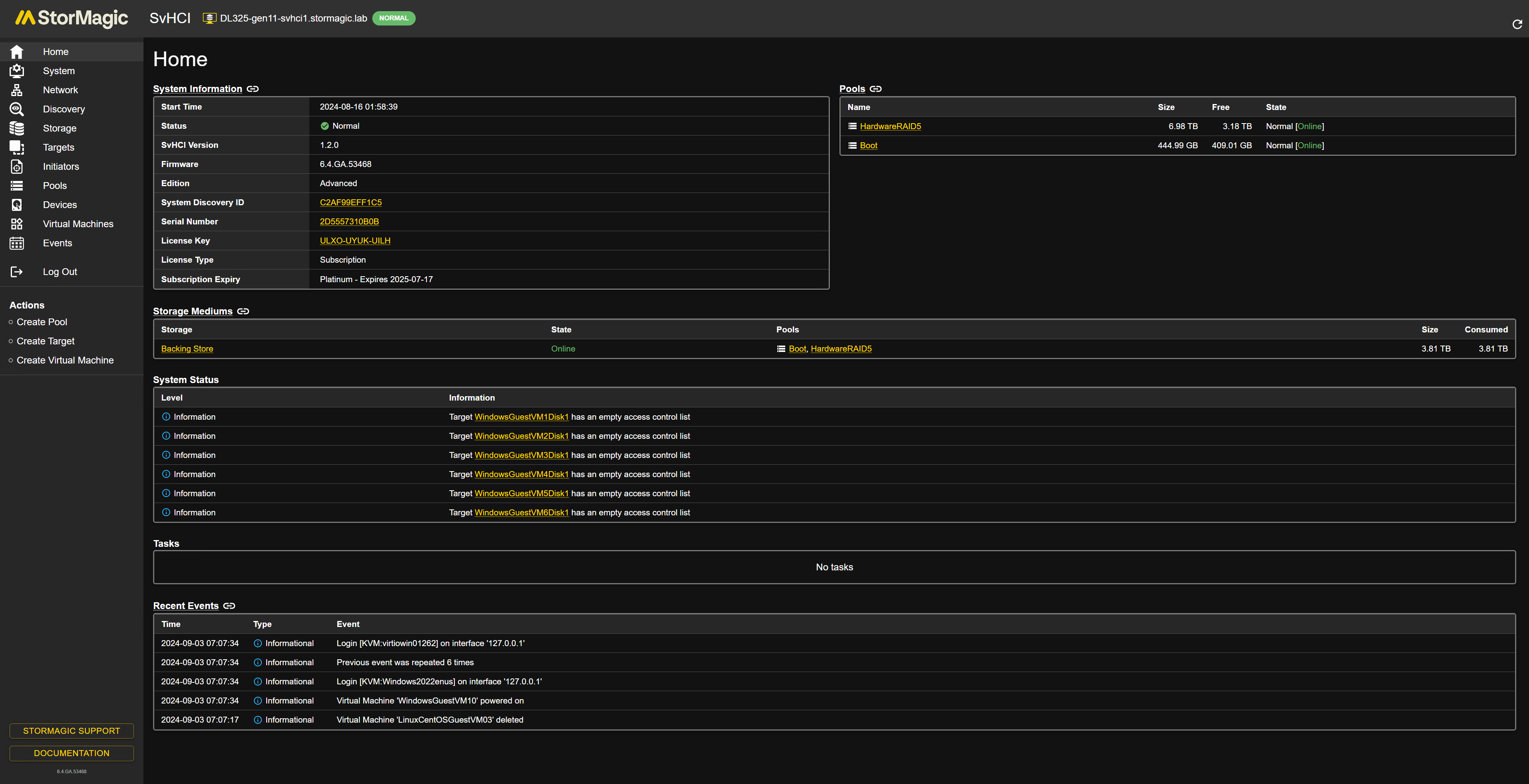This screenshot has height=784, width=1529.
Task: Click the Virtual Machines icon in sidebar
Action: click(17, 224)
